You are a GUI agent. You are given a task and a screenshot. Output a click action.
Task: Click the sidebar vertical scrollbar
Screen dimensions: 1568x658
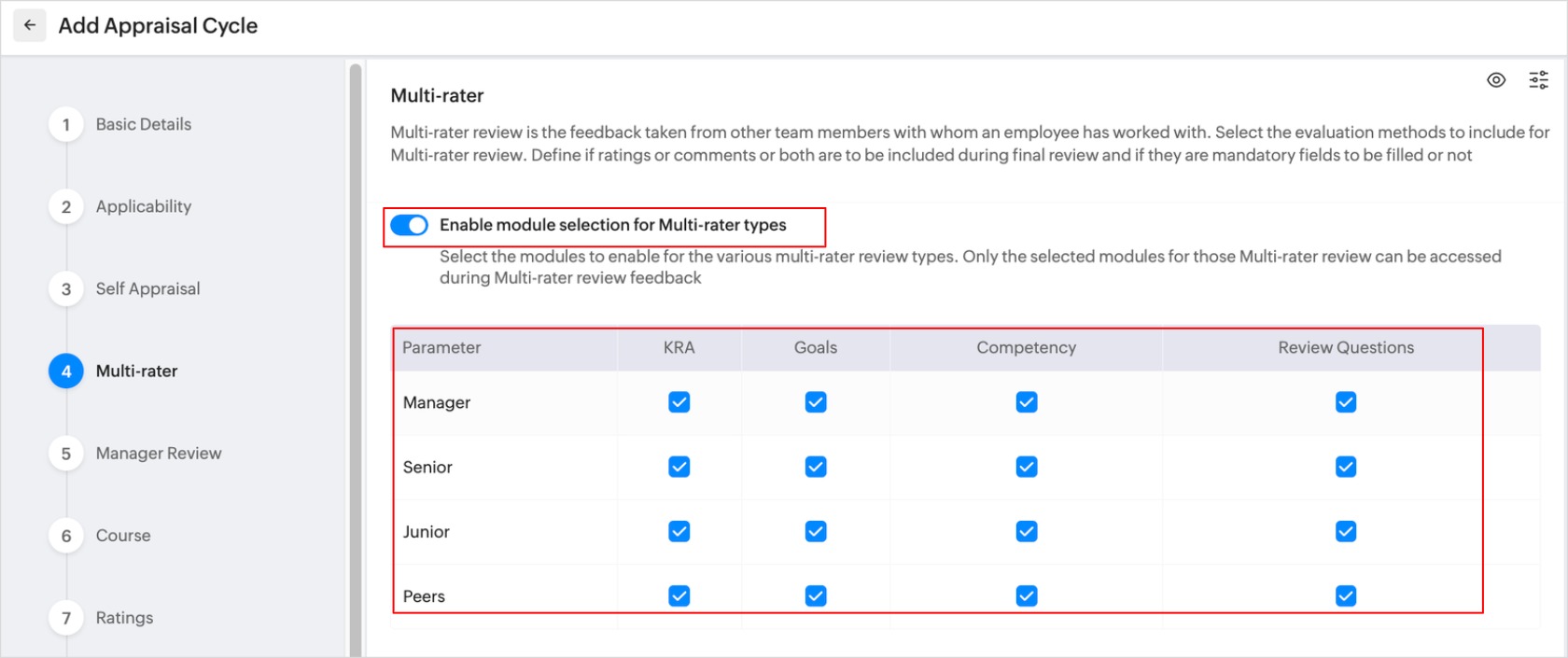pos(355,359)
